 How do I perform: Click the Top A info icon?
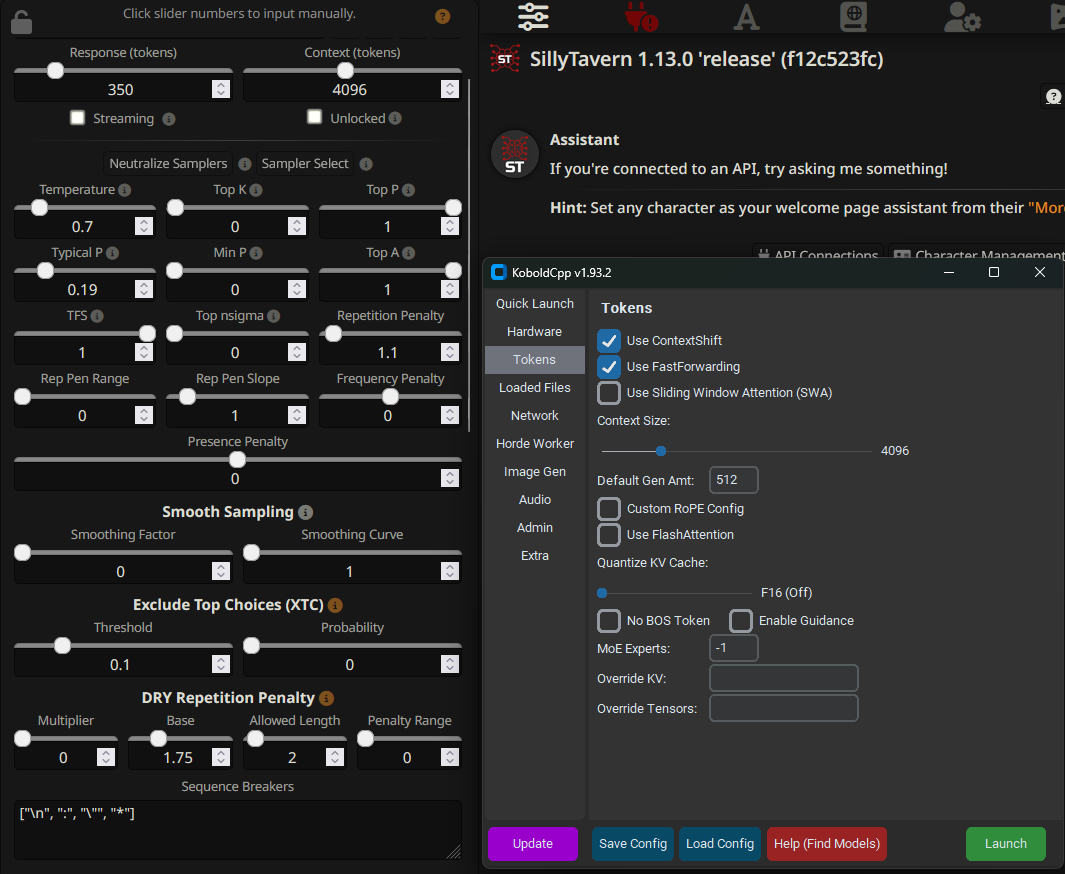[x=408, y=253]
